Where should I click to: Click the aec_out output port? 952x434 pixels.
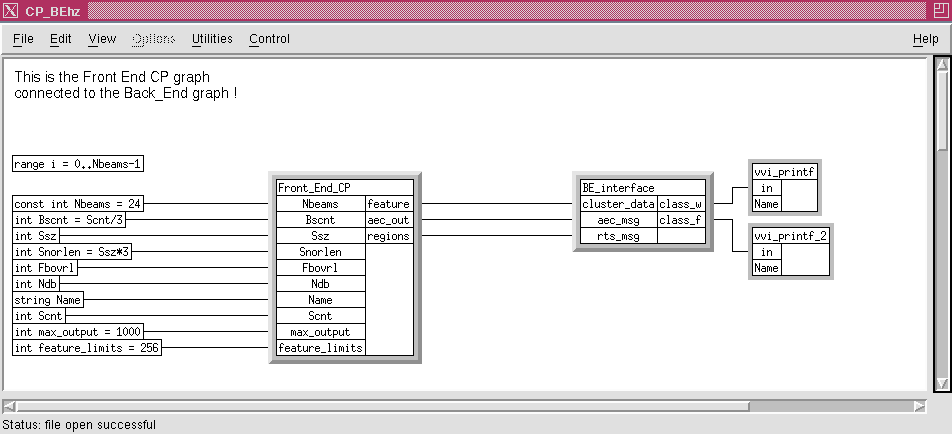pyautogui.click(x=388, y=220)
